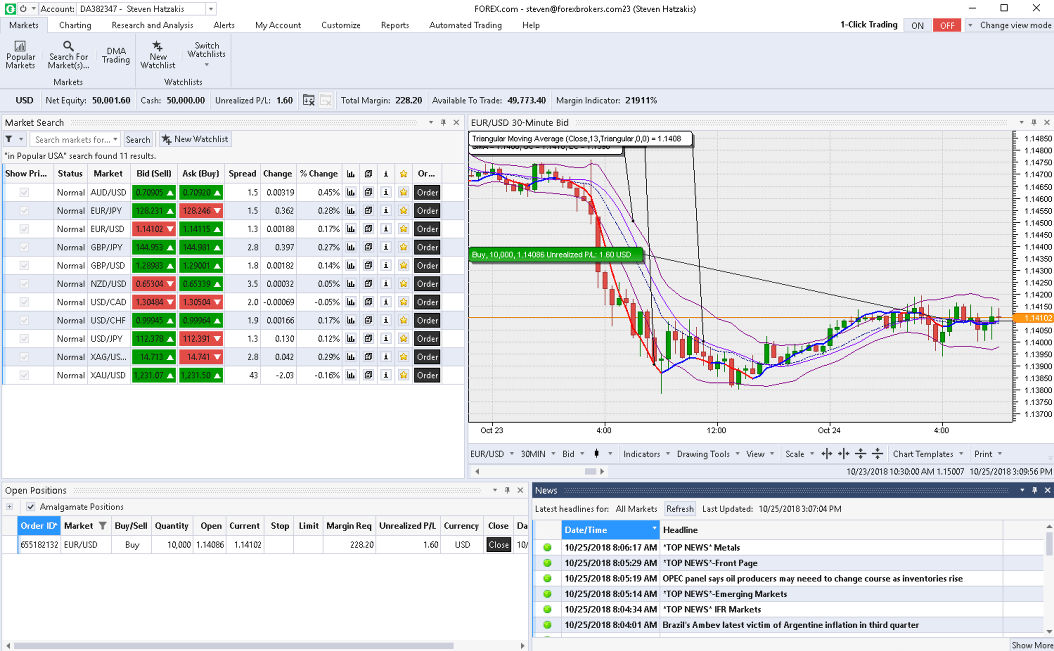The width and height of the screenshot is (1054, 651).
Task: Open Switch Watchlists dropdown
Action: point(206,54)
